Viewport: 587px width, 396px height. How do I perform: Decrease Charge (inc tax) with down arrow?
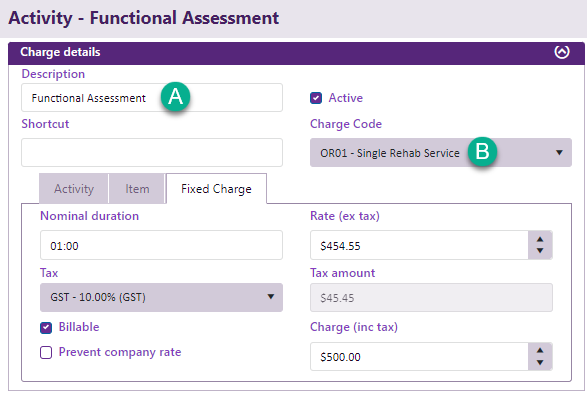540,362
